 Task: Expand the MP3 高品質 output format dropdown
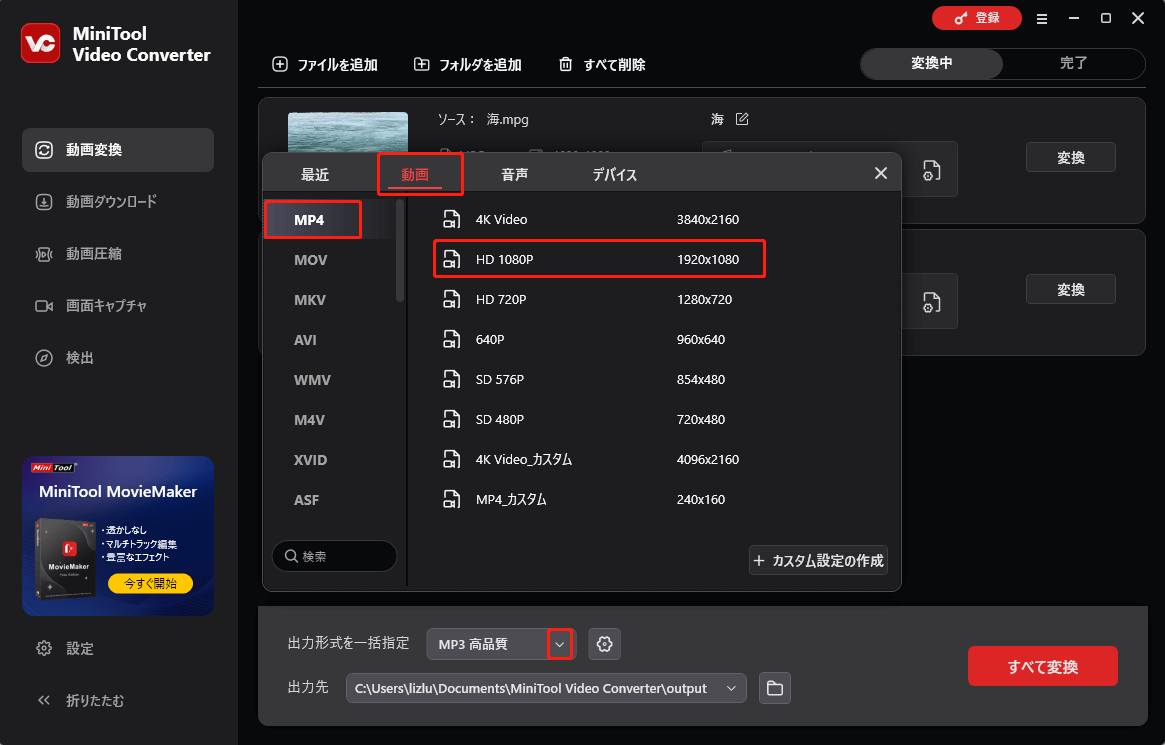(x=560, y=644)
